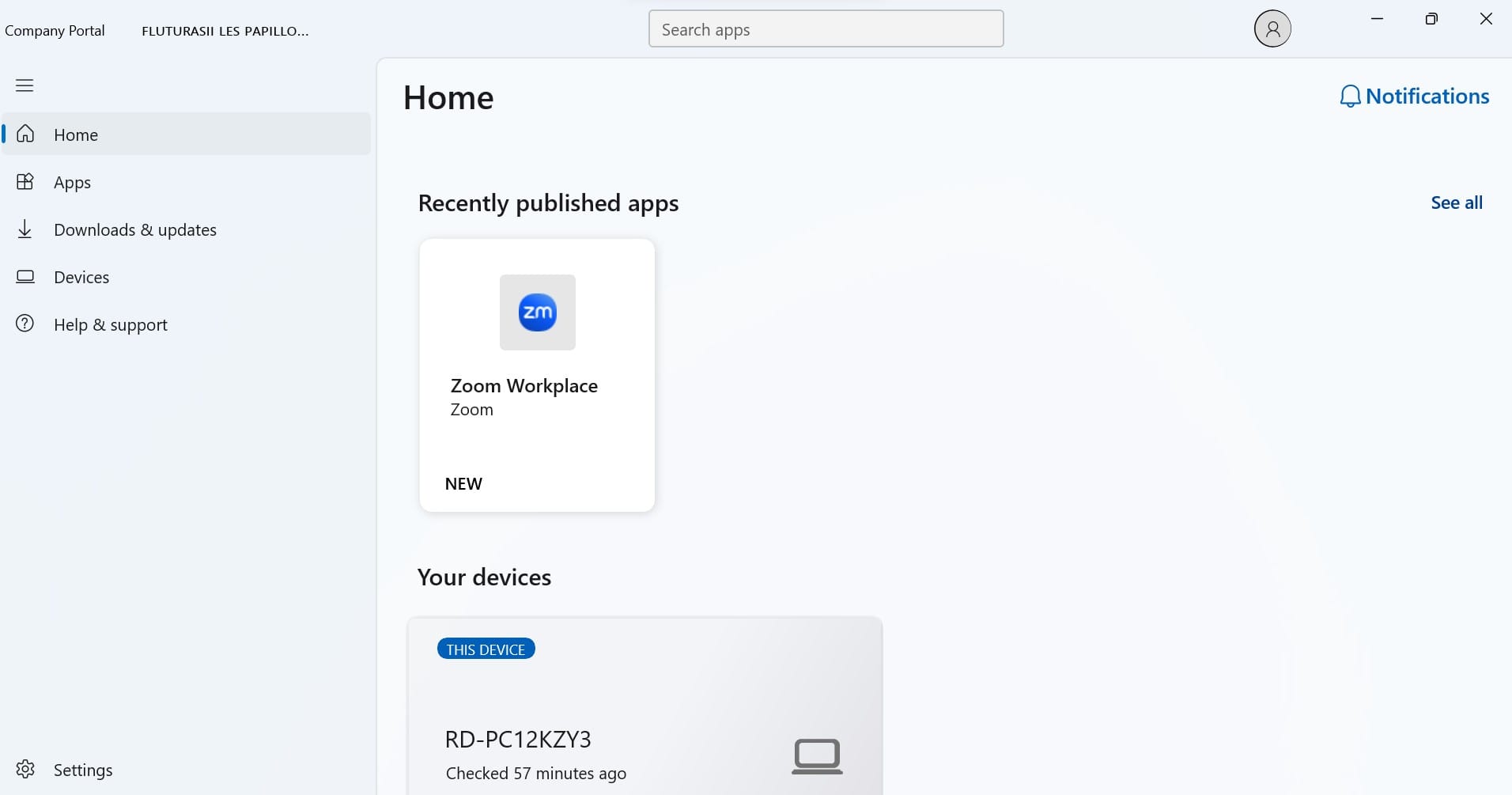This screenshot has height=795, width=1512.
Task: Click the Apps grid icon in sidebar
Action: tap(25, 181)
